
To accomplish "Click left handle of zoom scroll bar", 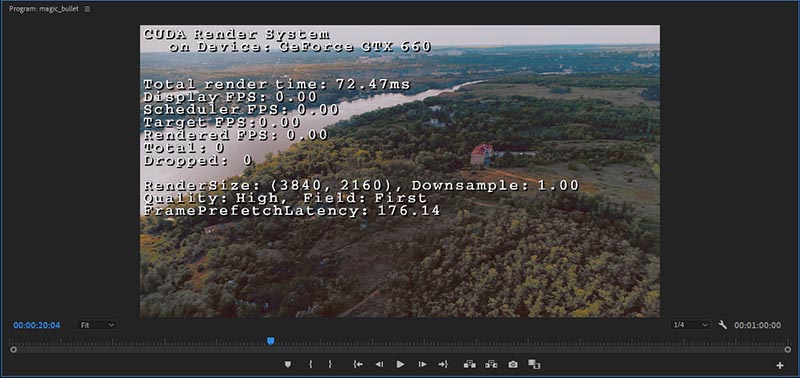I will coord(13,350).
